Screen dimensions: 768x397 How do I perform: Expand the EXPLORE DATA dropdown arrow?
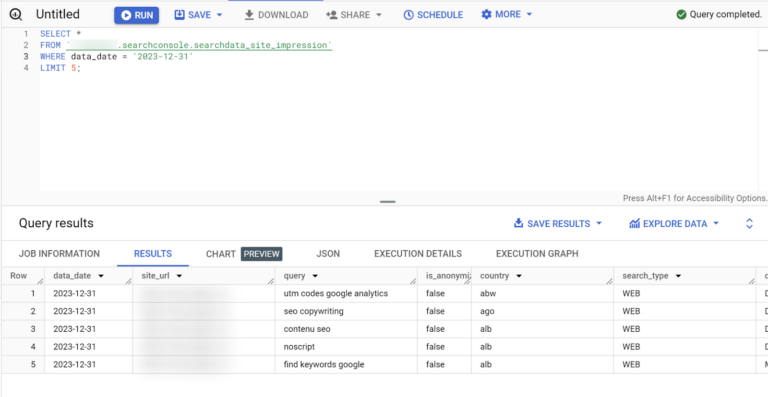716,224
